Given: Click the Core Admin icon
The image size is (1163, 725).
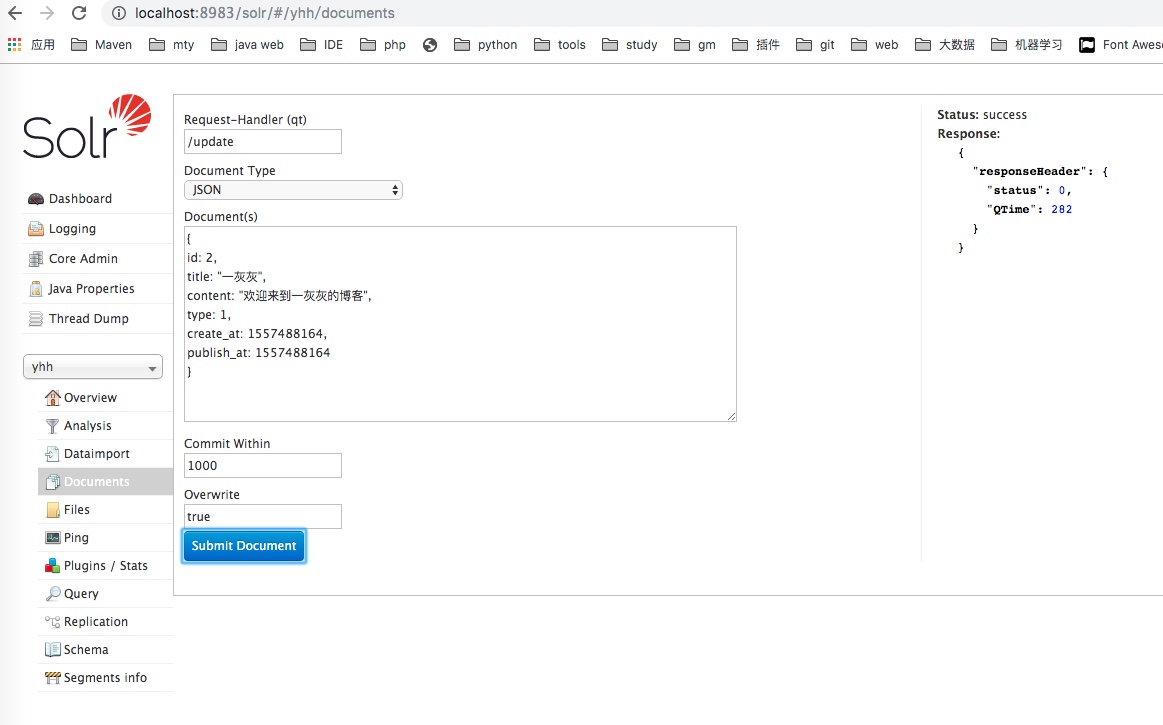Looking at the screenshot, I should click(36, 259).
